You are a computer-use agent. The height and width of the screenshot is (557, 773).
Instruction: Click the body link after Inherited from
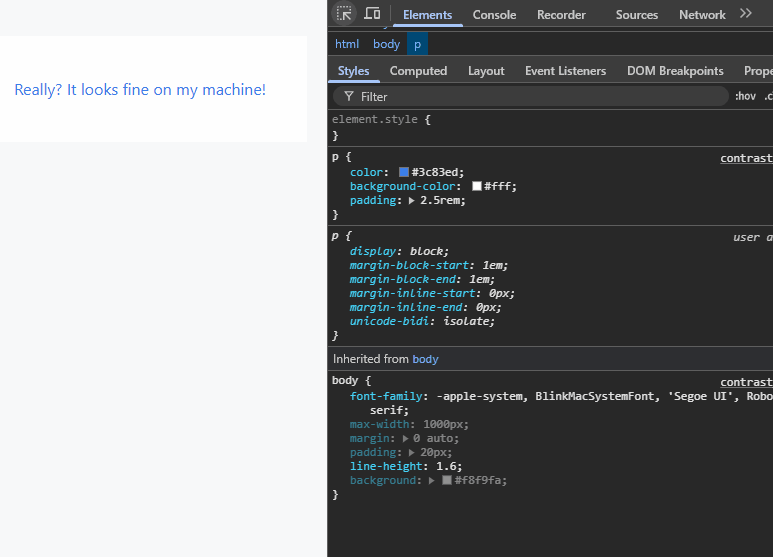click(x=425, y=359)
